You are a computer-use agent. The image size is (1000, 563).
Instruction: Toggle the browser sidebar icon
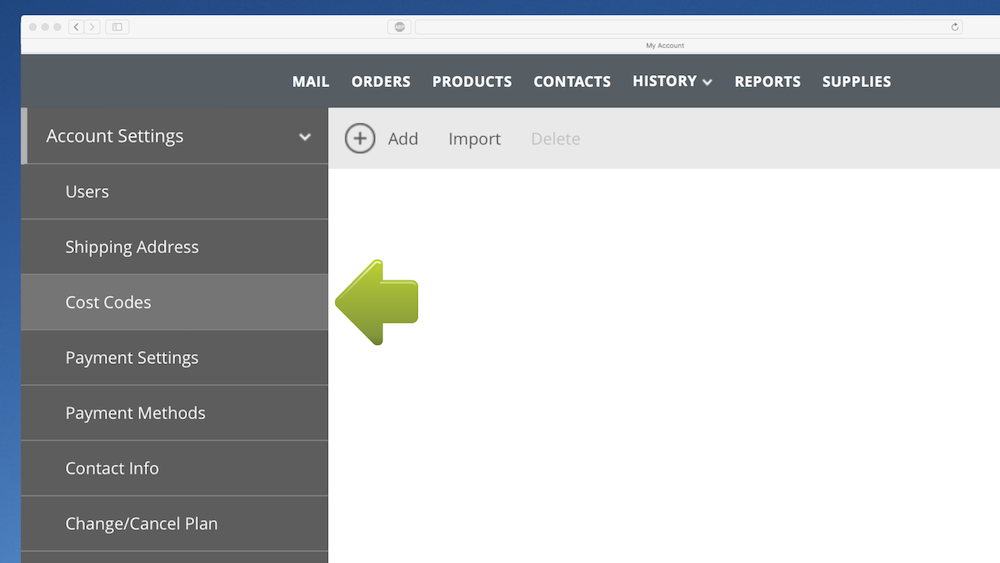(x=117, y=27)
